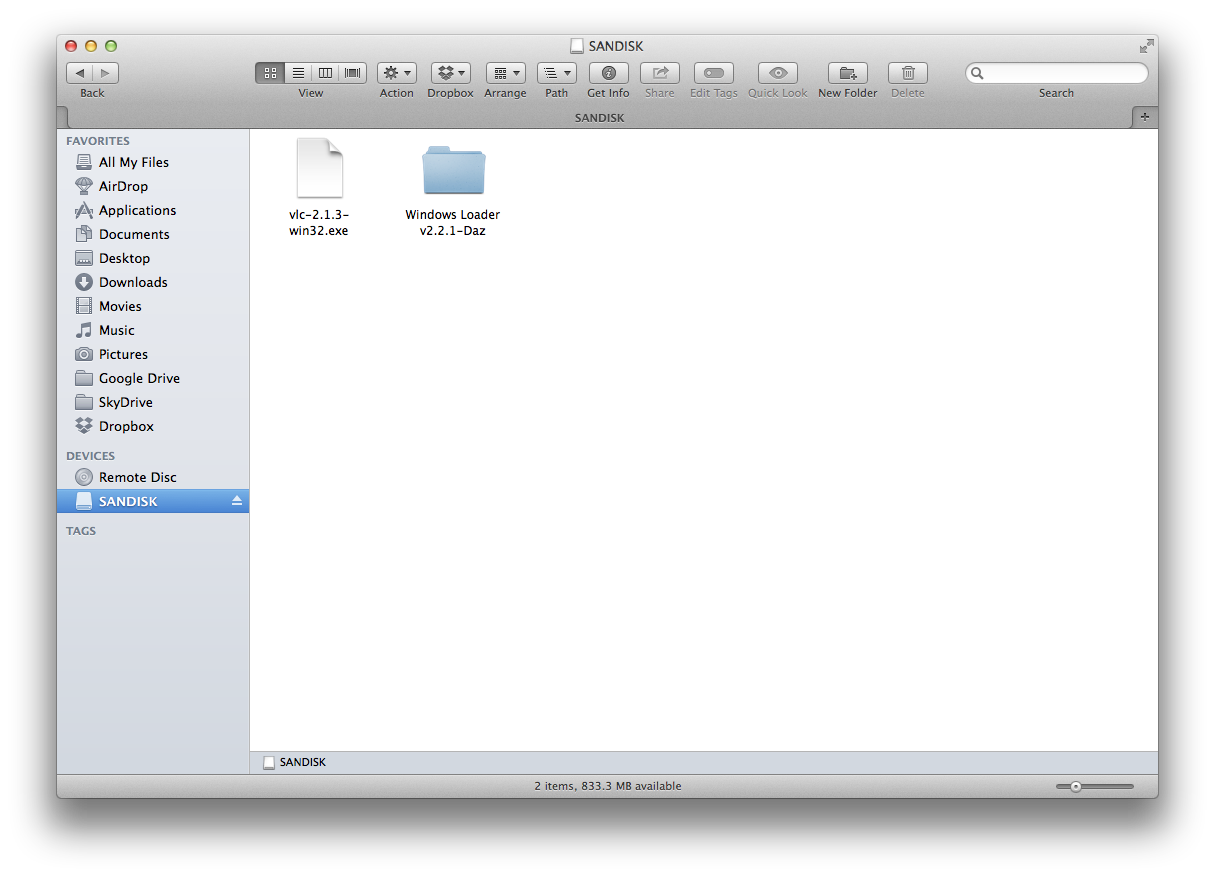This screenshot has height=877, width=1215.
Task: Click the DEVICES section header
Action: click(91, 456)
